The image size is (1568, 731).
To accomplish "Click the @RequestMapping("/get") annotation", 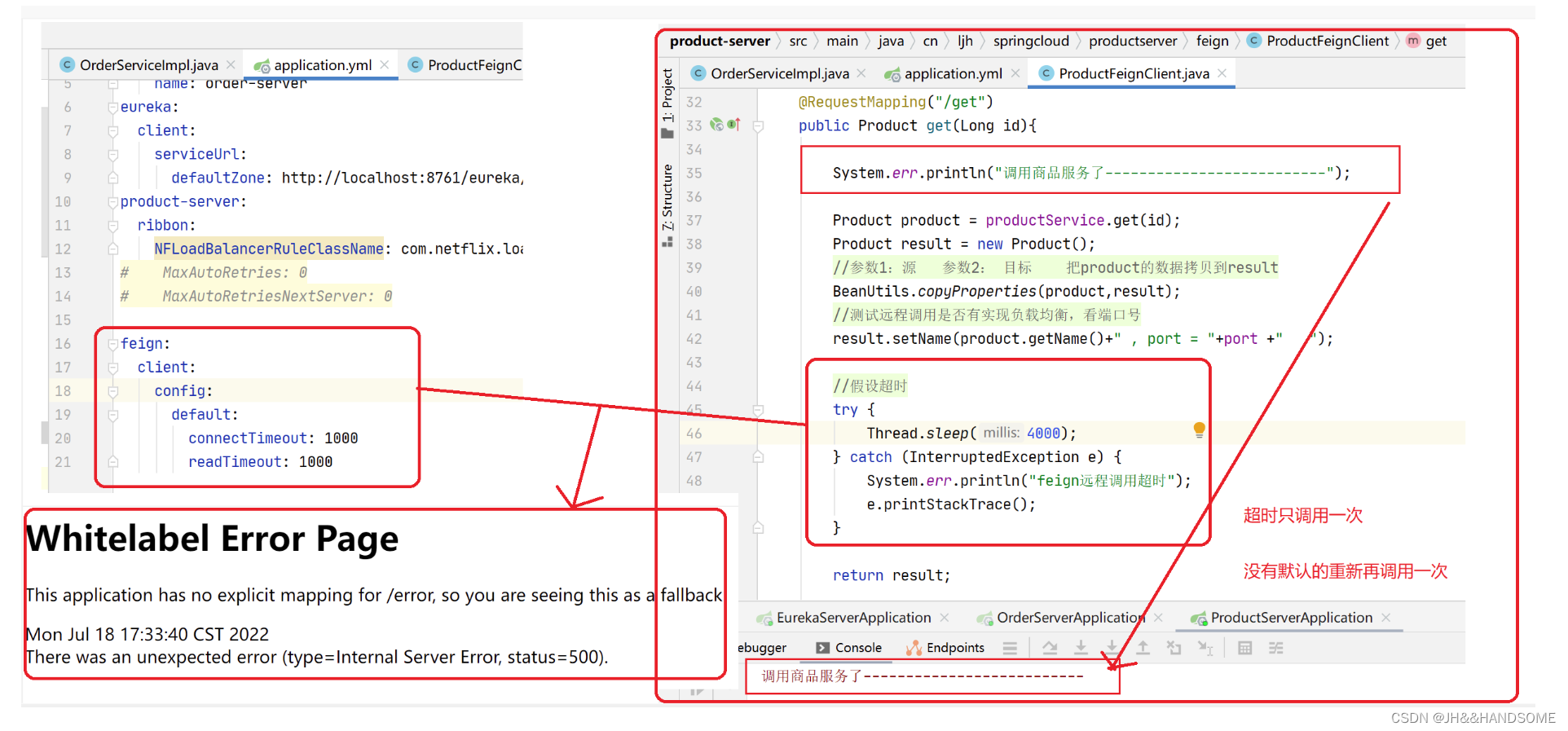I will 896,102.
